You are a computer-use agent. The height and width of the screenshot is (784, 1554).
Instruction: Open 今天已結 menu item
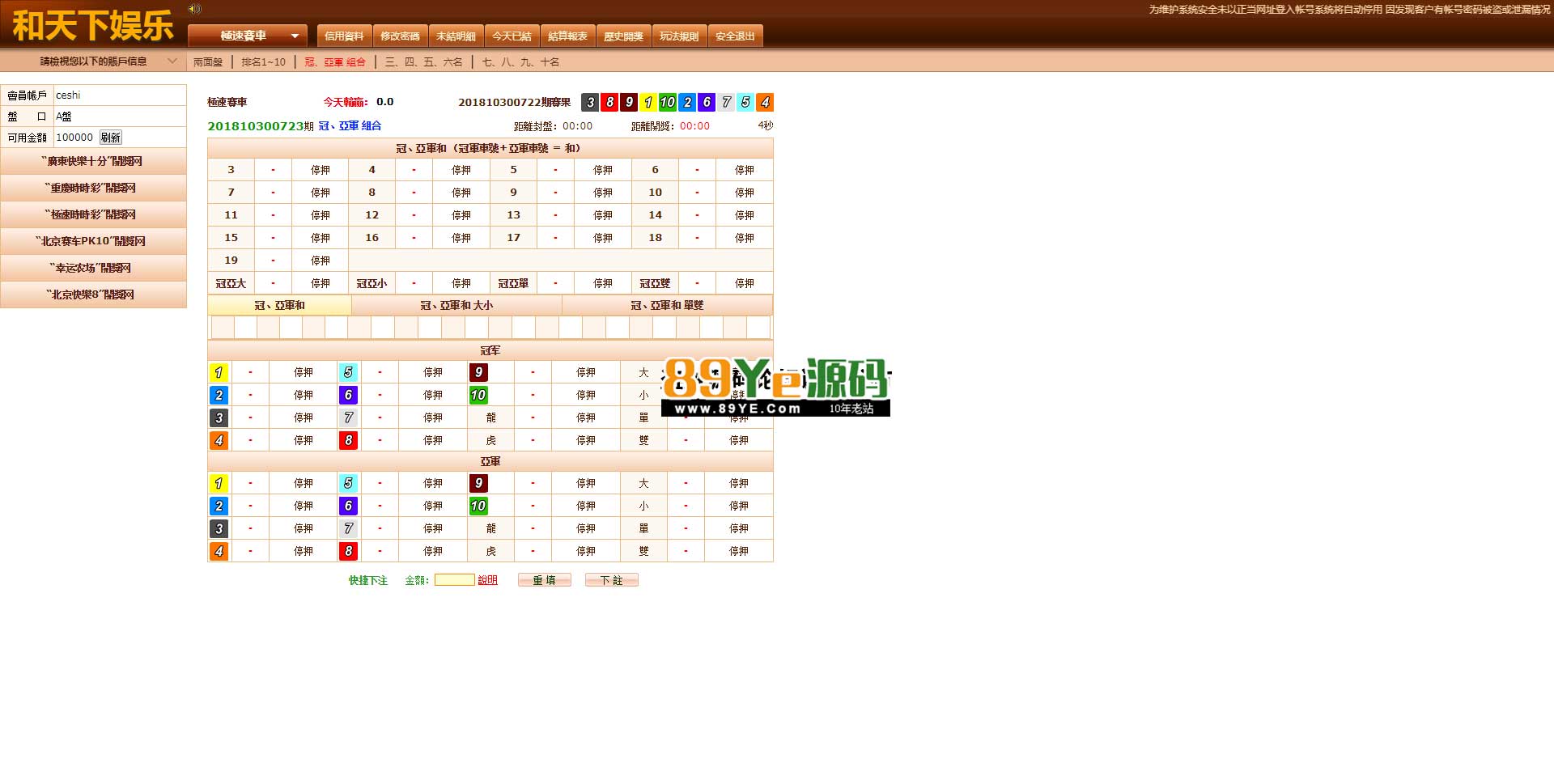coord(512,36)
